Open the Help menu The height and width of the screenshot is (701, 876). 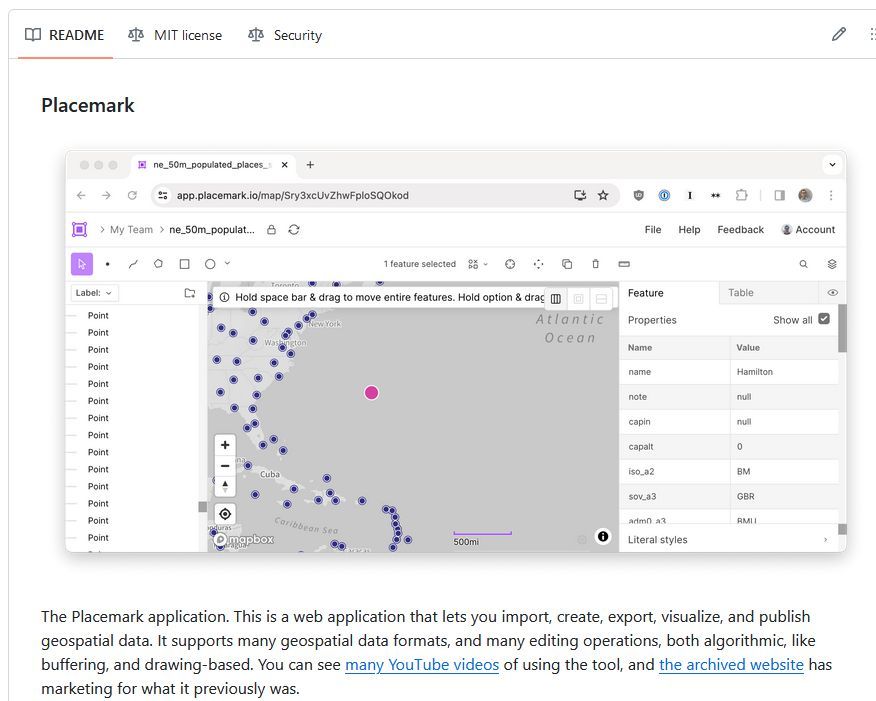tap(689, 230)
